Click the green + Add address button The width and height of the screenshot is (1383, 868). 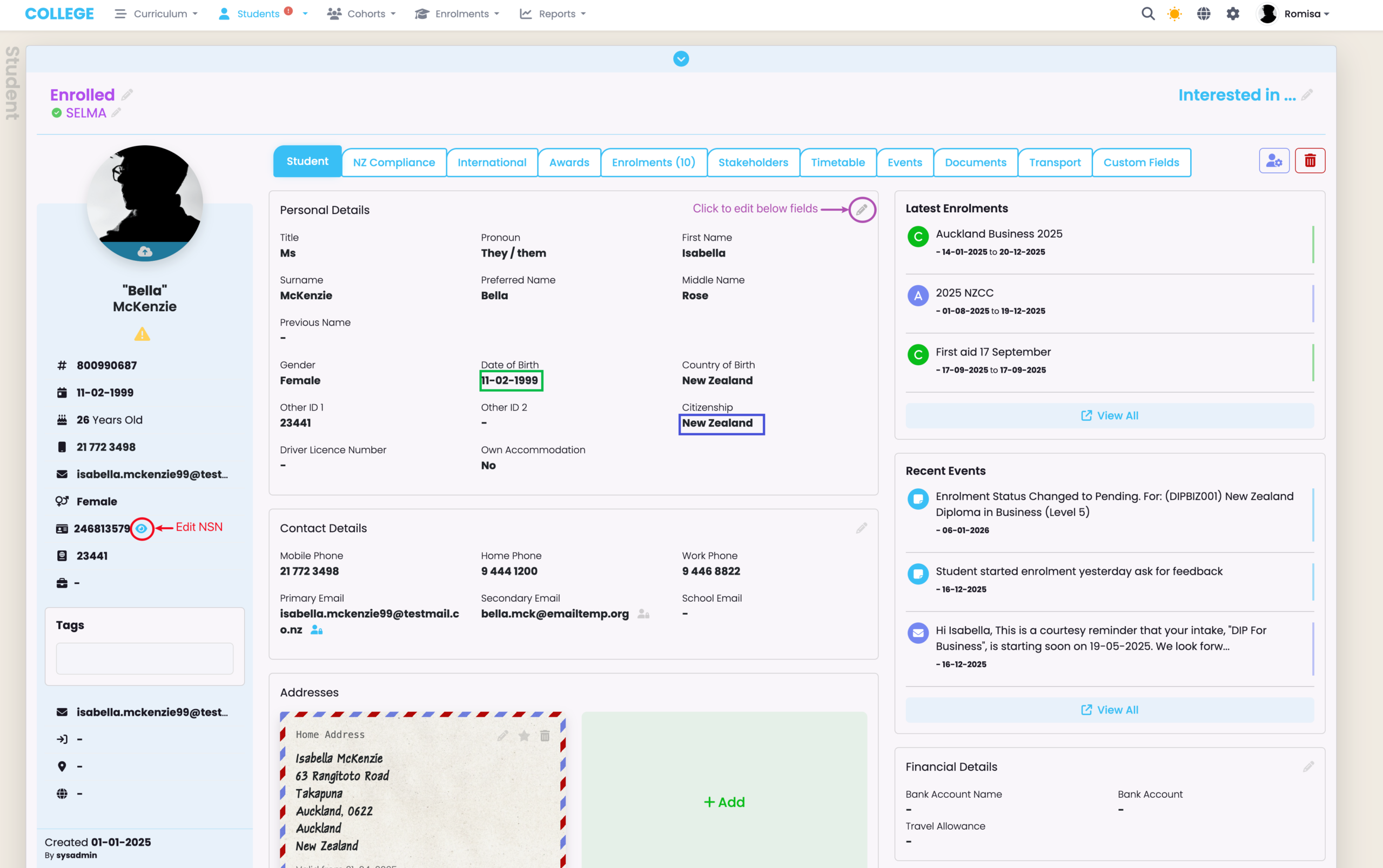724,802
